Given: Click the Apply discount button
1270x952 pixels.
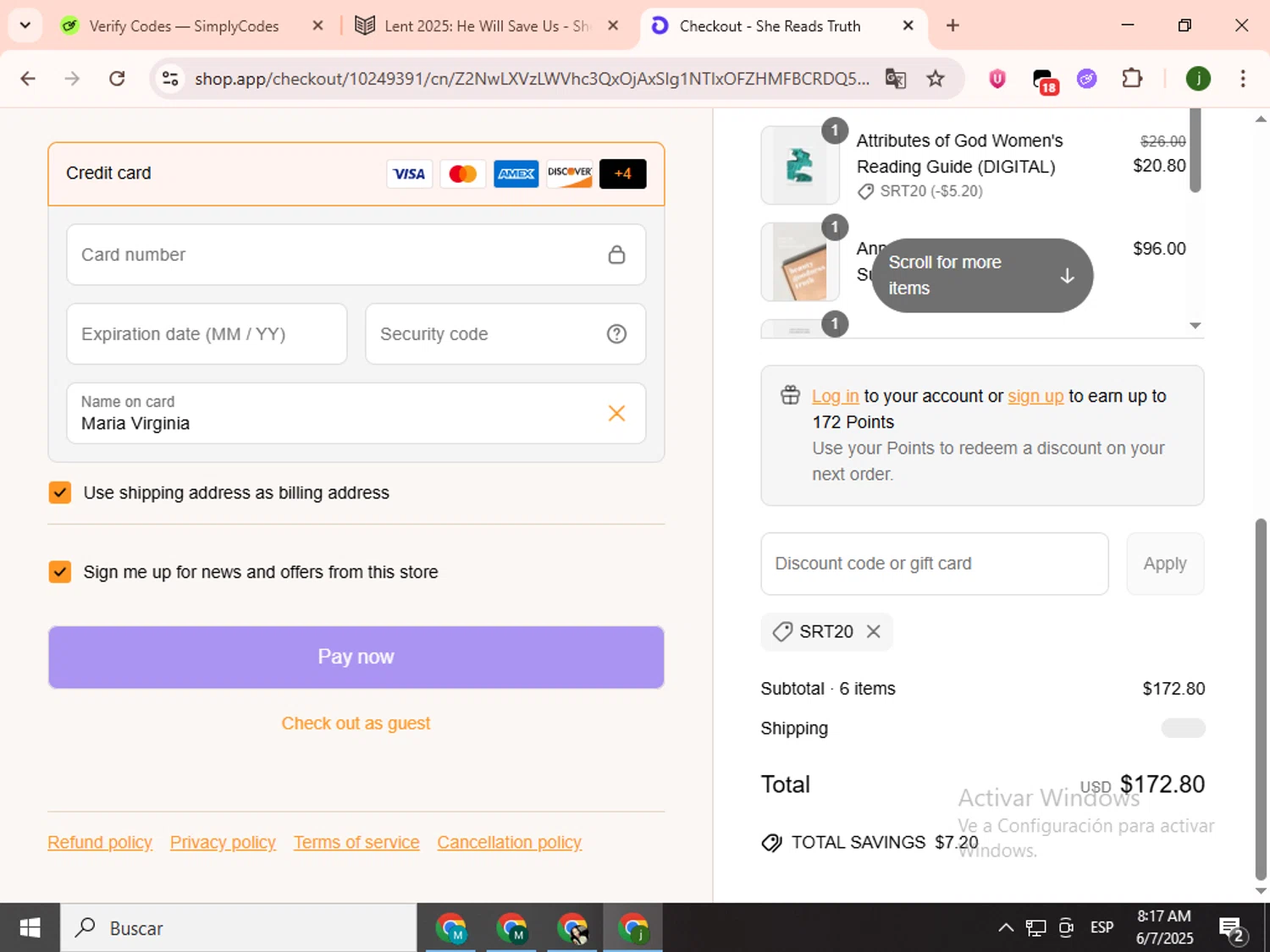Looking at the screenshot, I should pos(1165,564).
